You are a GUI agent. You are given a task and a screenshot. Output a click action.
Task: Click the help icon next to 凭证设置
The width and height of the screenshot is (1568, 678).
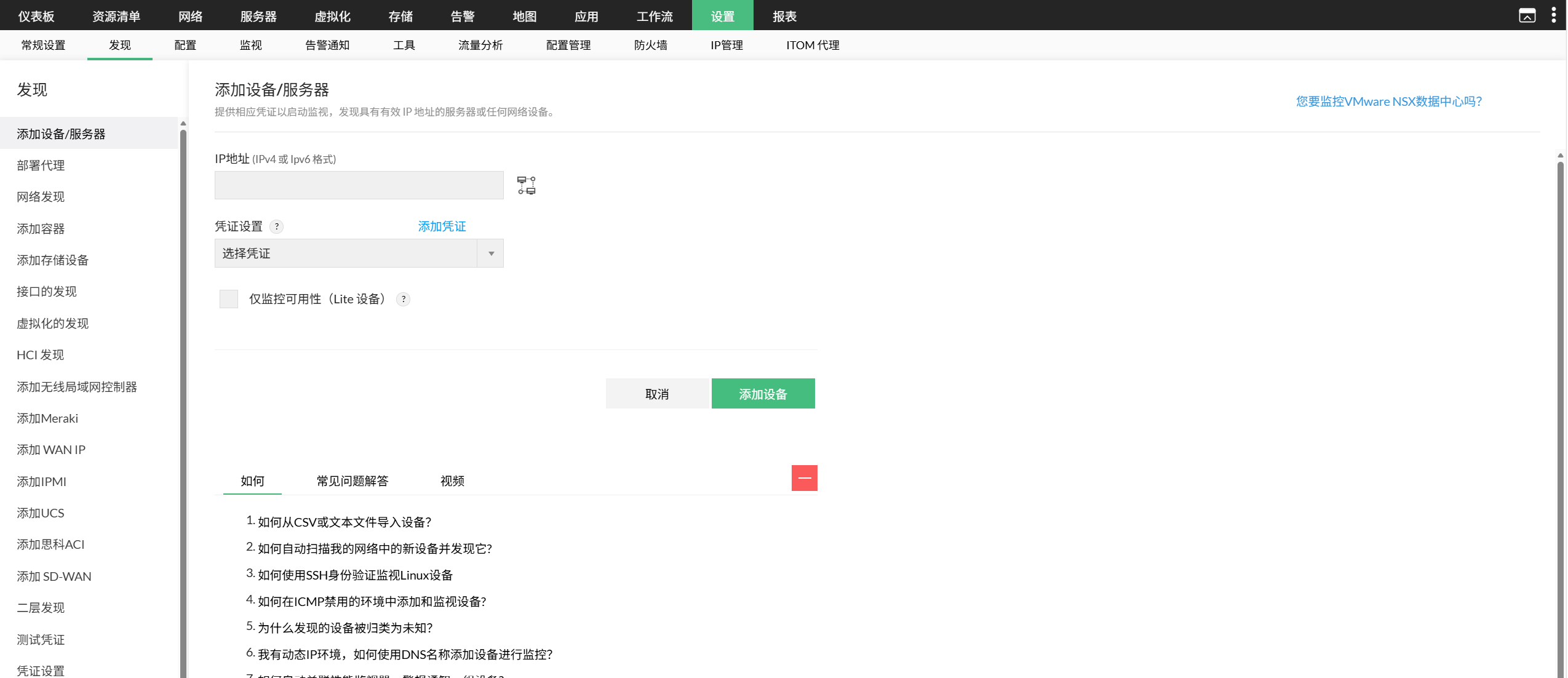click(x=277, y=226)
